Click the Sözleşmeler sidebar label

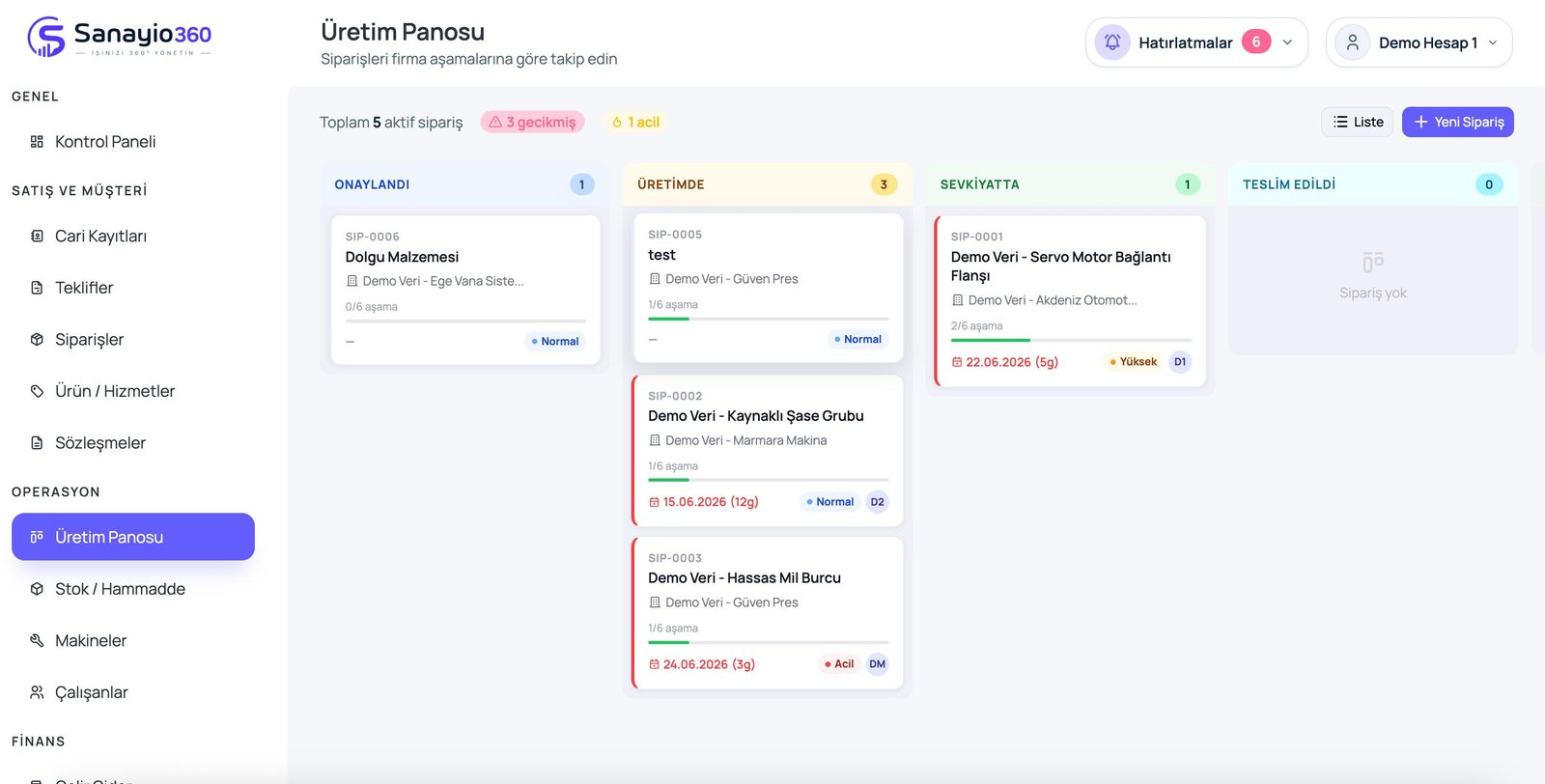100,442
